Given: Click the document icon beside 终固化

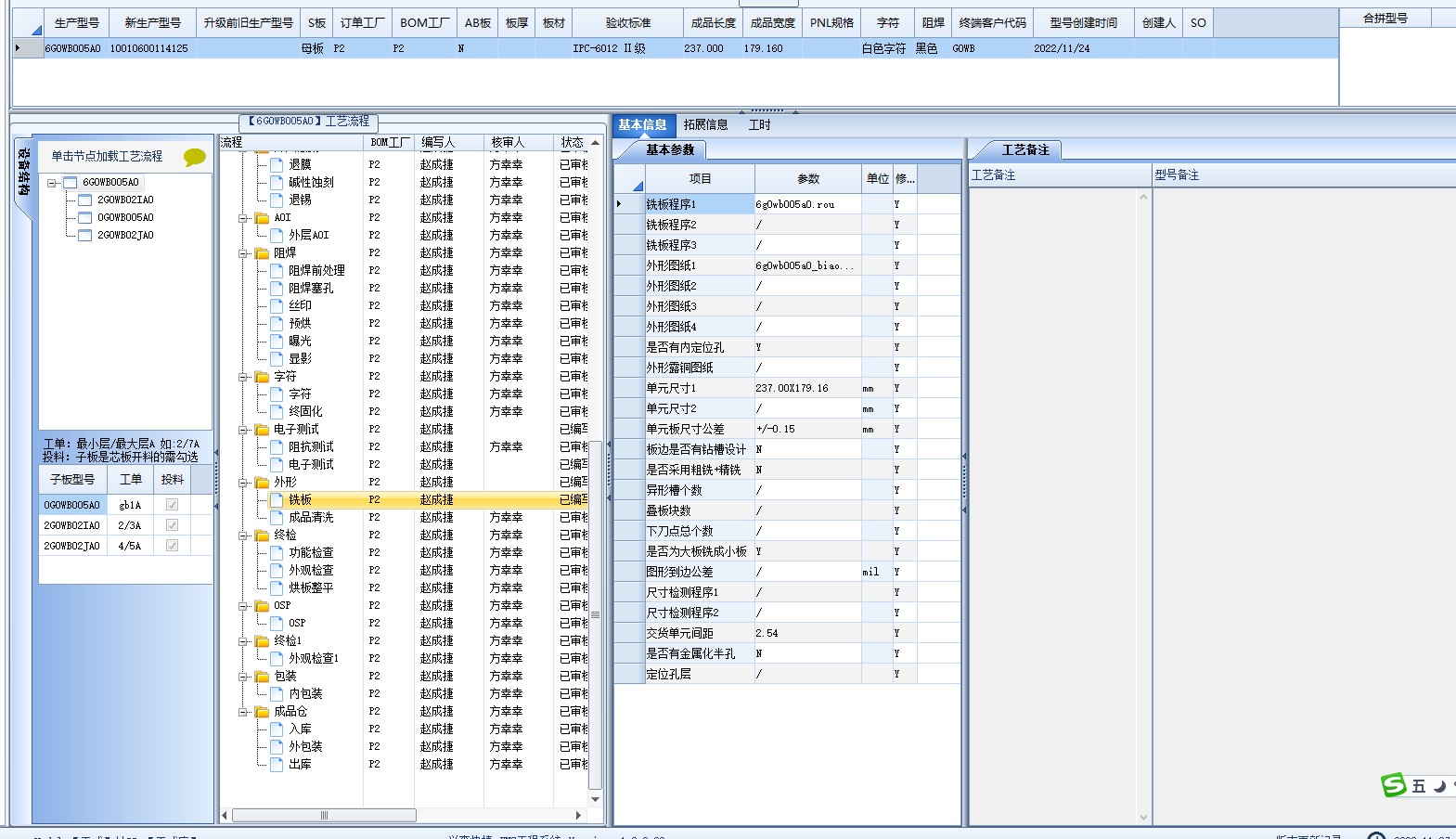Looking at the screenshot, I should click(277, 411).
